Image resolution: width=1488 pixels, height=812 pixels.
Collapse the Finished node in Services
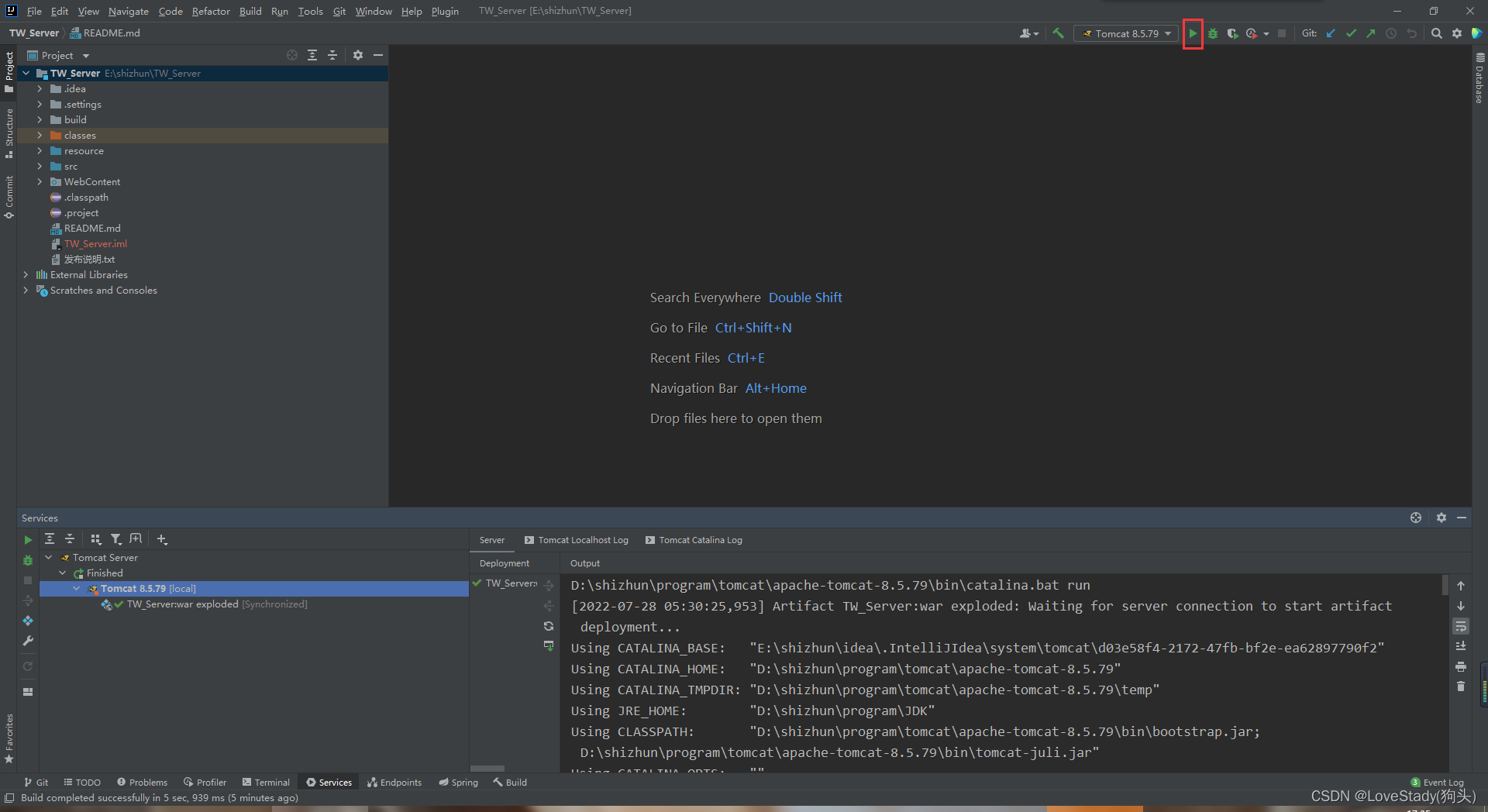(x=63, y=573)
